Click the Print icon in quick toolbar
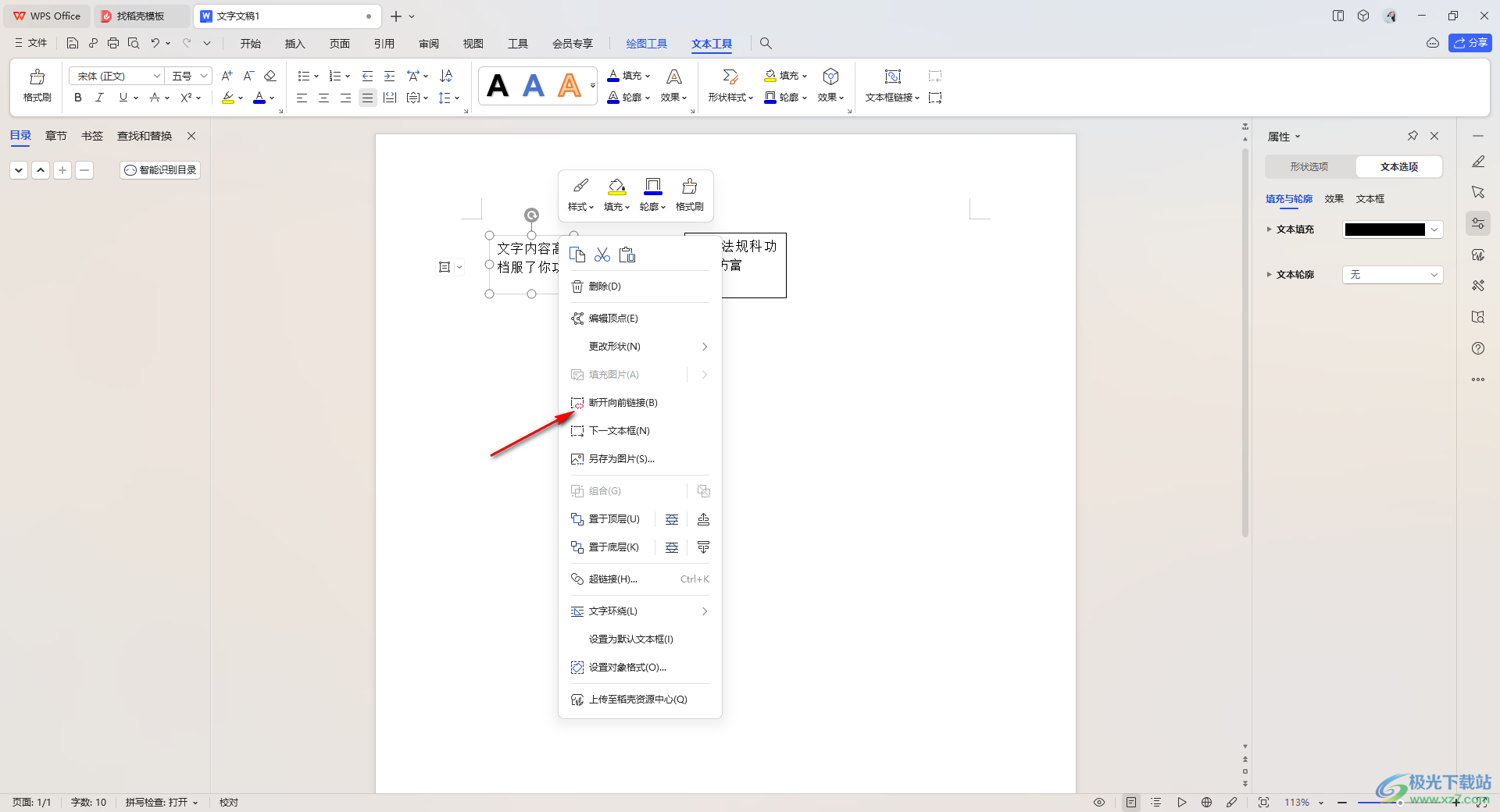The width and height of the screenshot is (1500, 812). click(x=113, y=43)
